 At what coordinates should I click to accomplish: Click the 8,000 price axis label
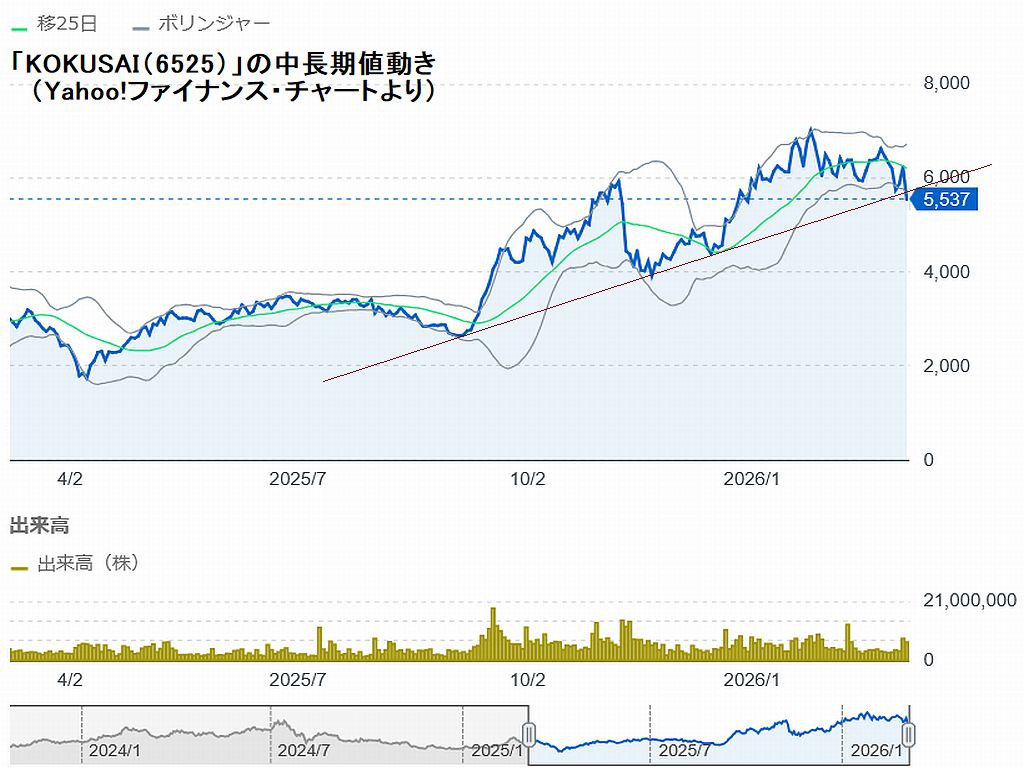[x=946, y=83]
